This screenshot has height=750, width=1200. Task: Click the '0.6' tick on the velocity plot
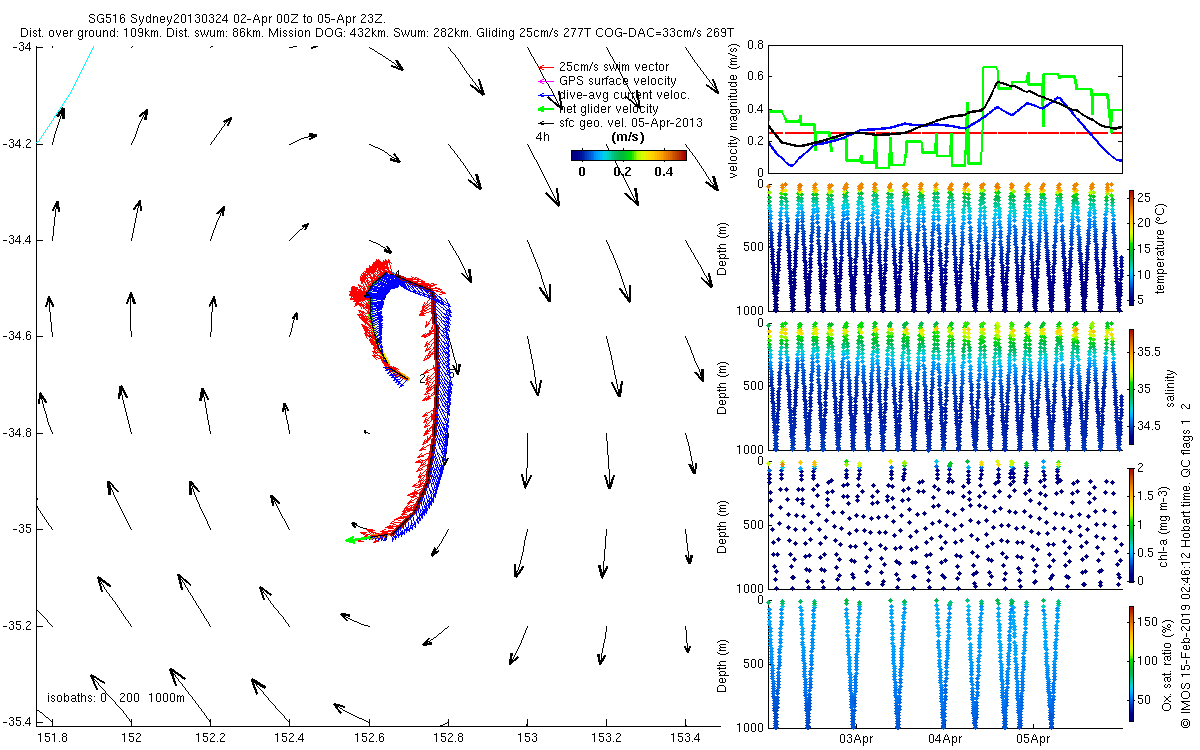tap(754, 77)
